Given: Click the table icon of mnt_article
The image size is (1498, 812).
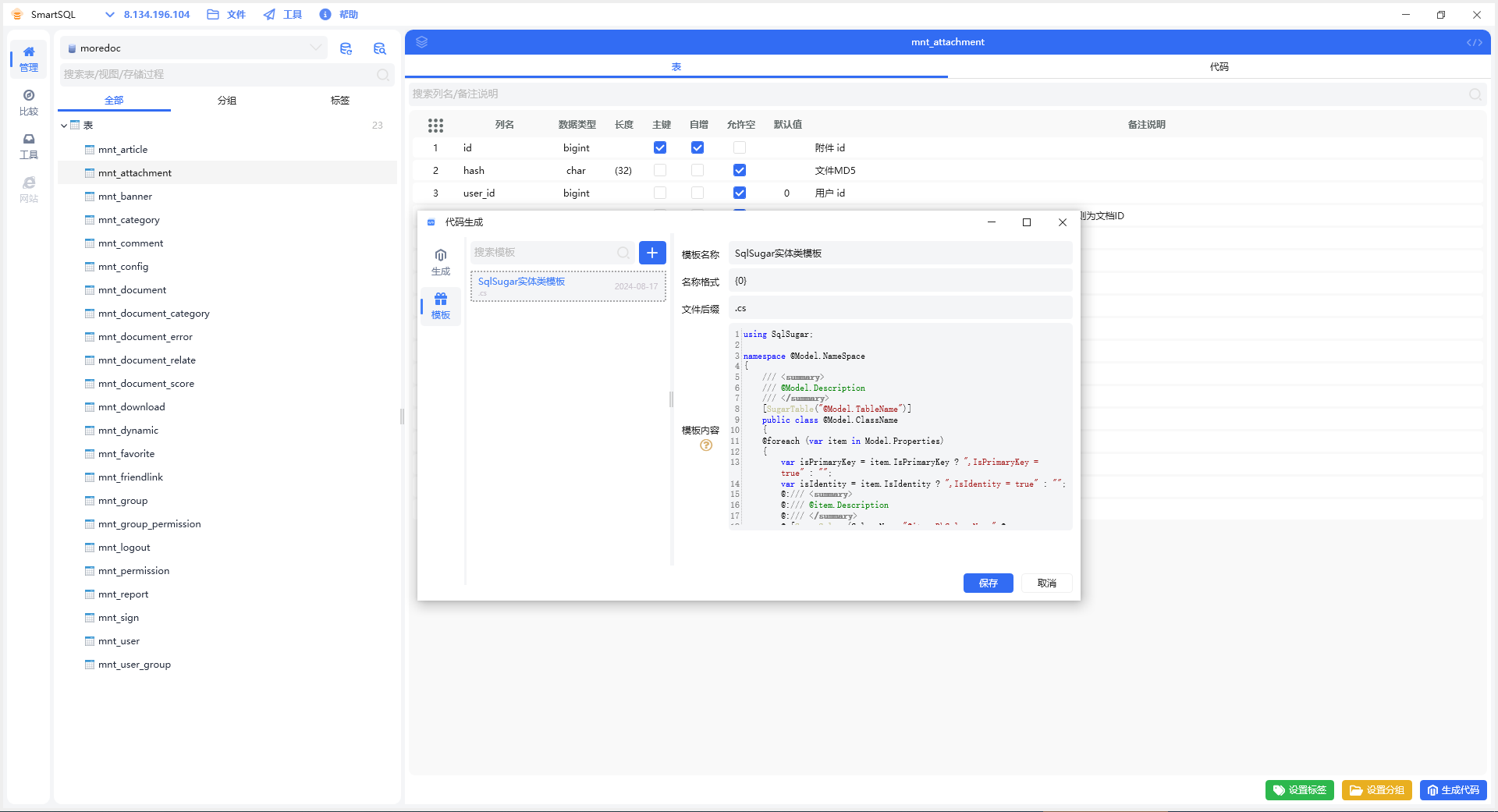Looking at the screenshot, I should (90, 150).
